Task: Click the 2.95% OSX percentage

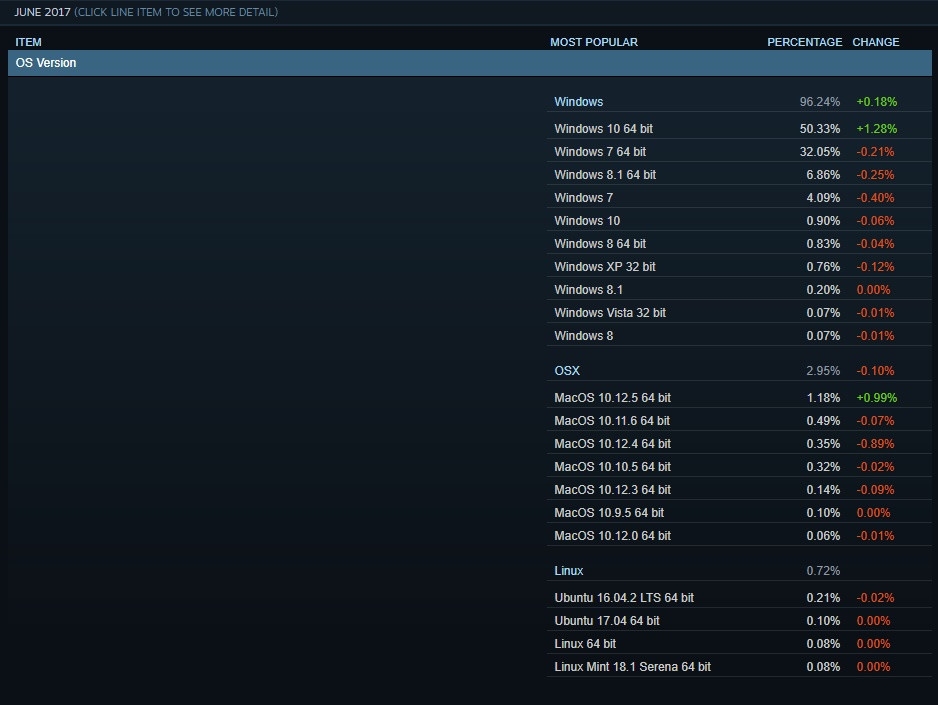Action: click(x=823, y=371)
